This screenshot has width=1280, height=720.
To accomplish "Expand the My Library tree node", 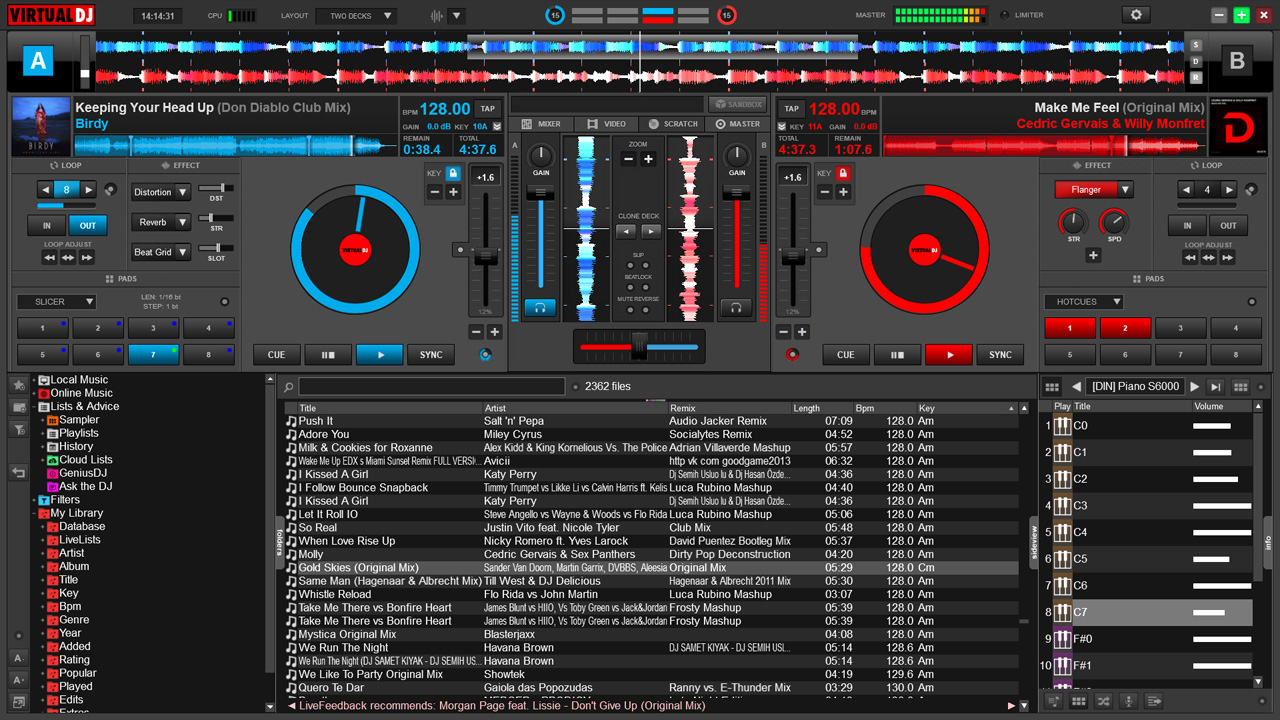I will pos(33,513).
